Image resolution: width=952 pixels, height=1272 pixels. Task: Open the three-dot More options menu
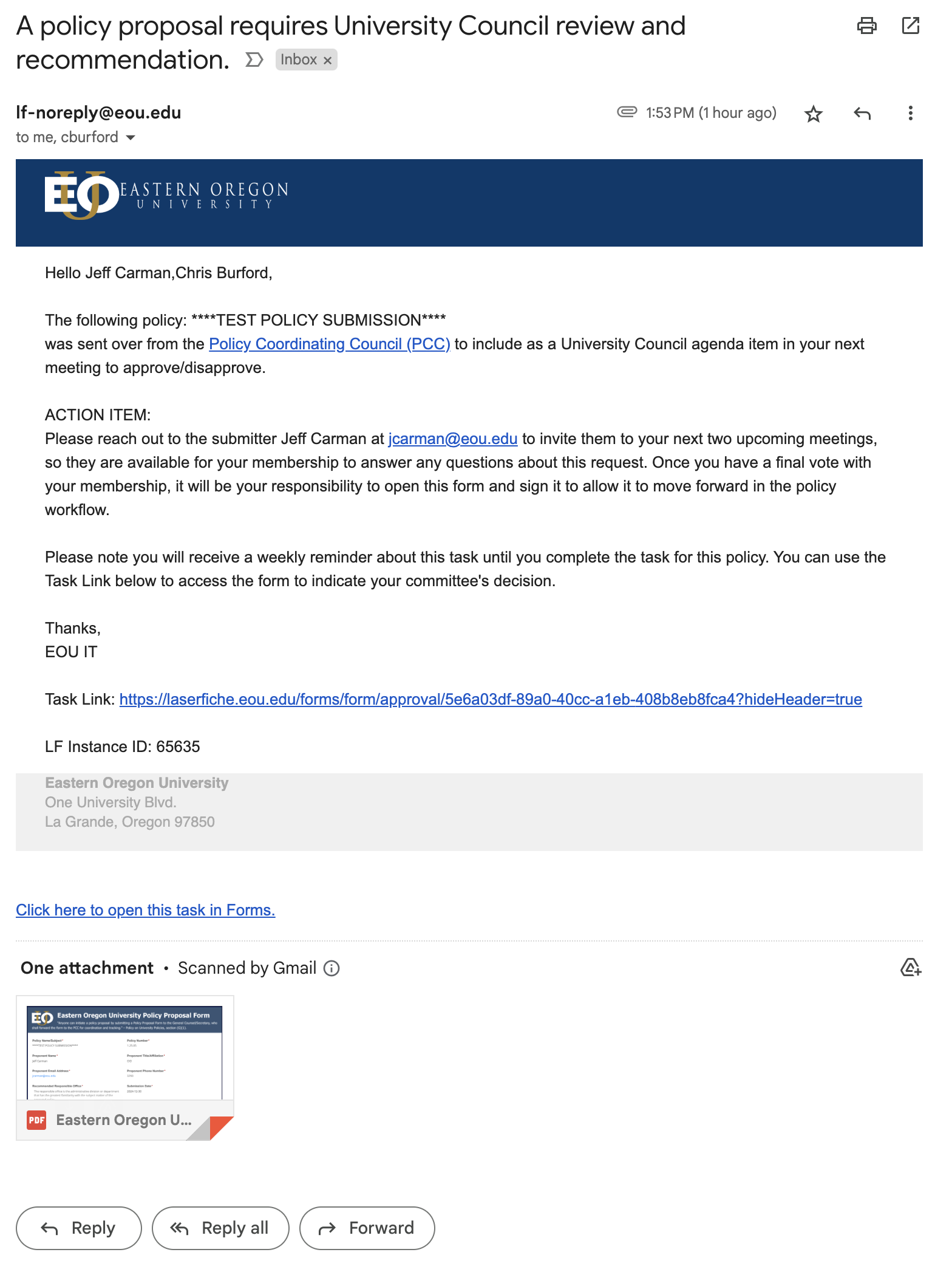tap(909, 114)
